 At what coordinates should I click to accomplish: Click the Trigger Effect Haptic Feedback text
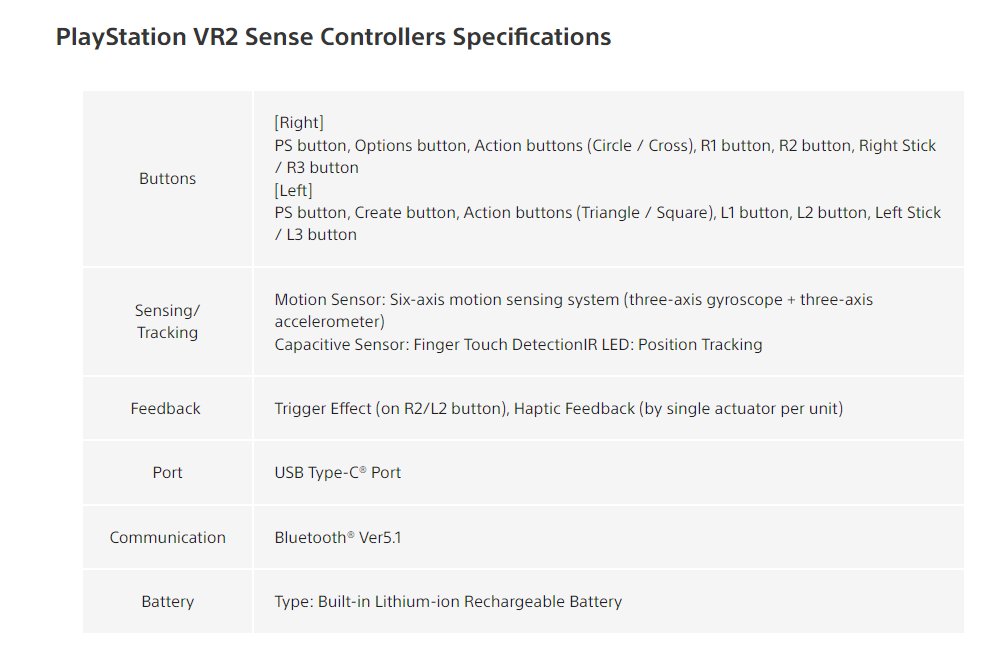pyautogui.click(x=559, y=409)
